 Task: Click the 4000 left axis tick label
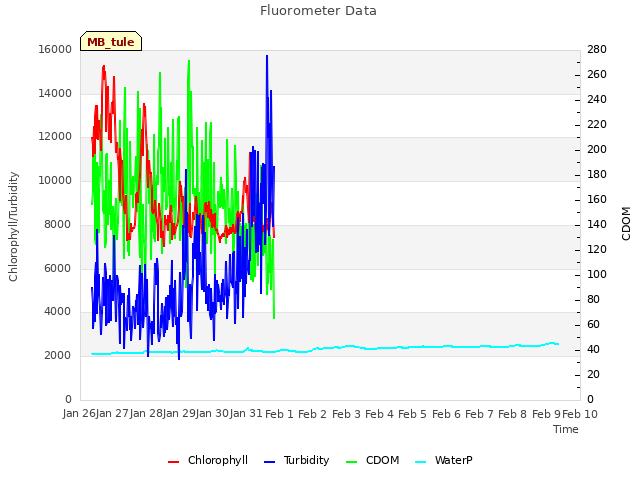click(58, 312)
